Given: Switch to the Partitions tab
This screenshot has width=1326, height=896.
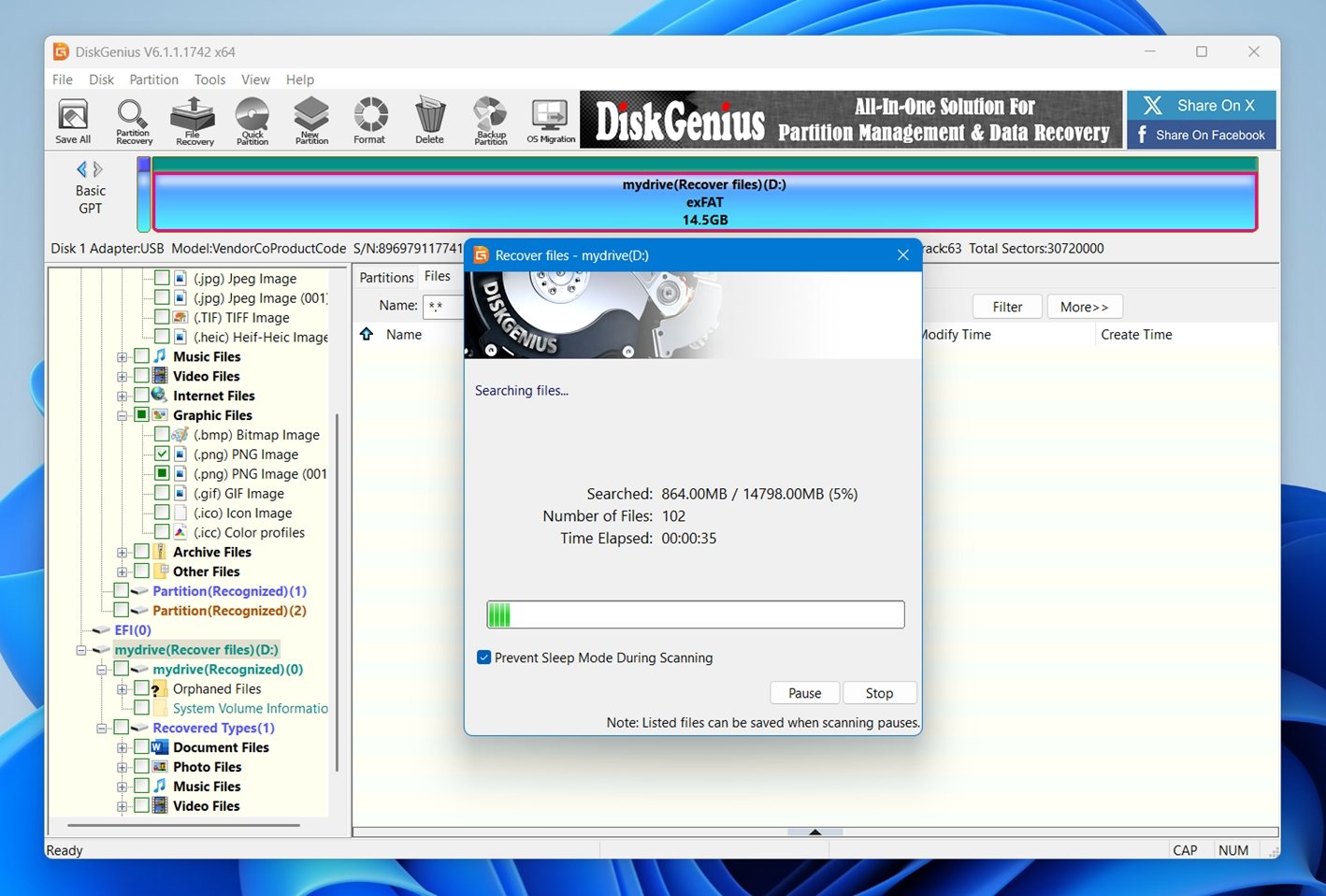Looking at the screenshot, I should 385,276.
